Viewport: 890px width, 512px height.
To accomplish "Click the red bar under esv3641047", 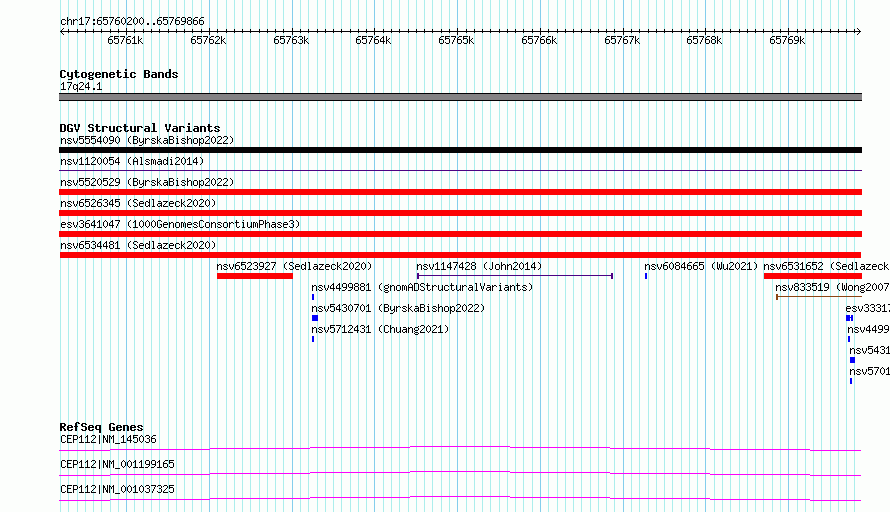I will pos(460,234).
